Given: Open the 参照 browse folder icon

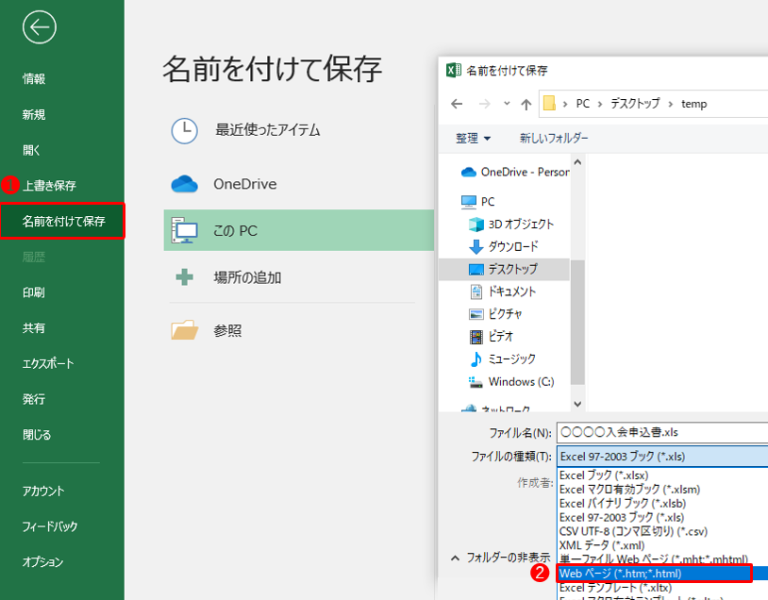Looking at the screenshot, I should click(x=184, y=331).
